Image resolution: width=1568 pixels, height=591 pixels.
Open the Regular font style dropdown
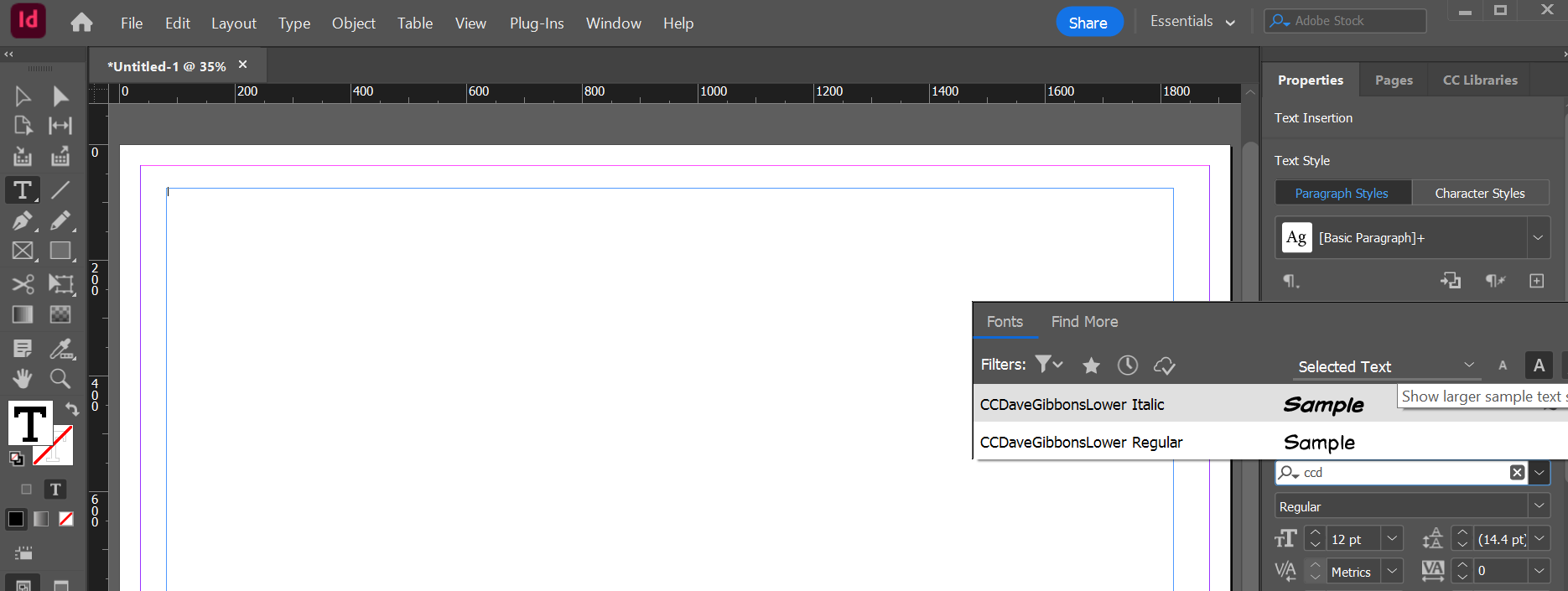tap(1538, 506)
